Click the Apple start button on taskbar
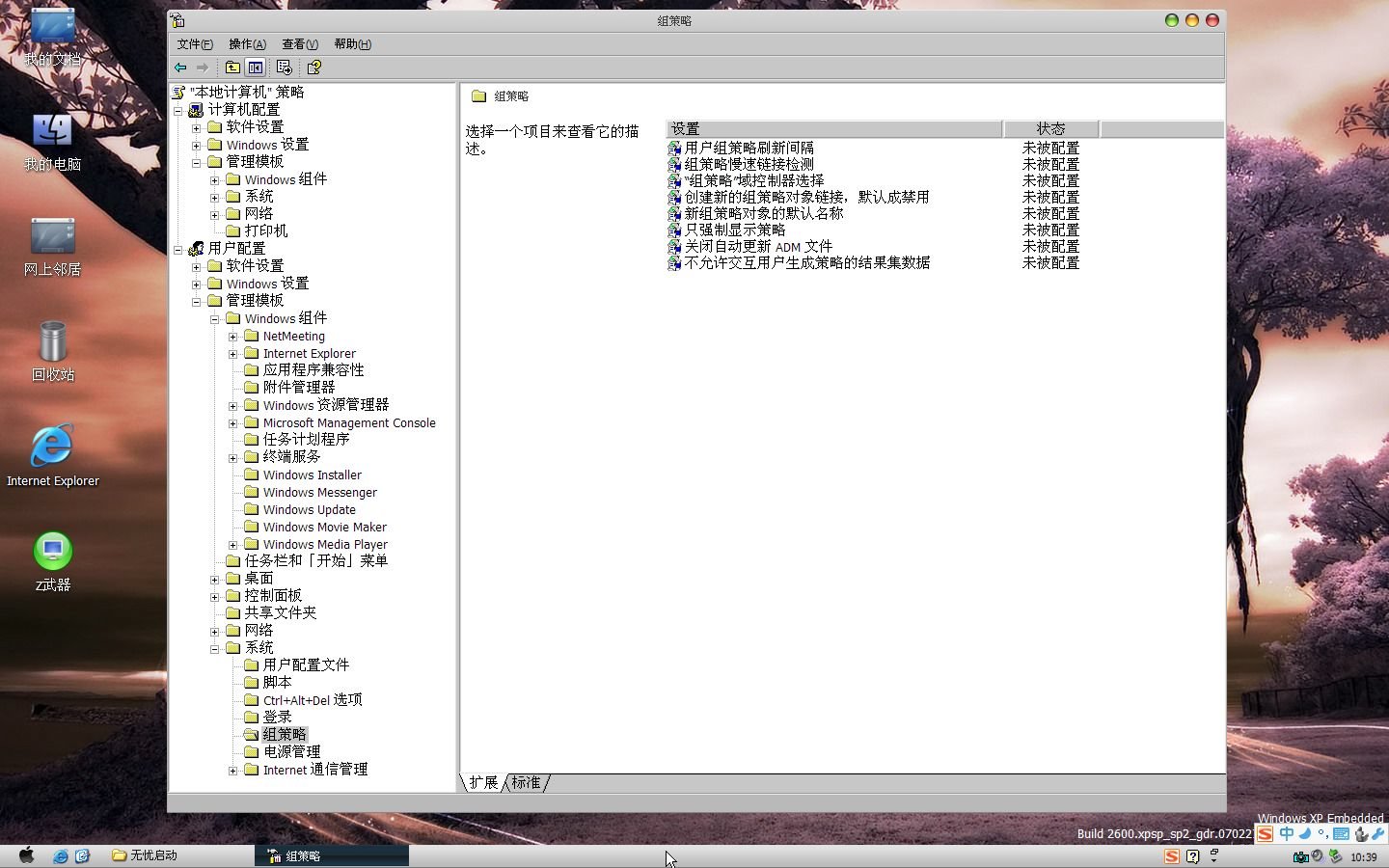1389x868 pixels. [x=26, y=855]
